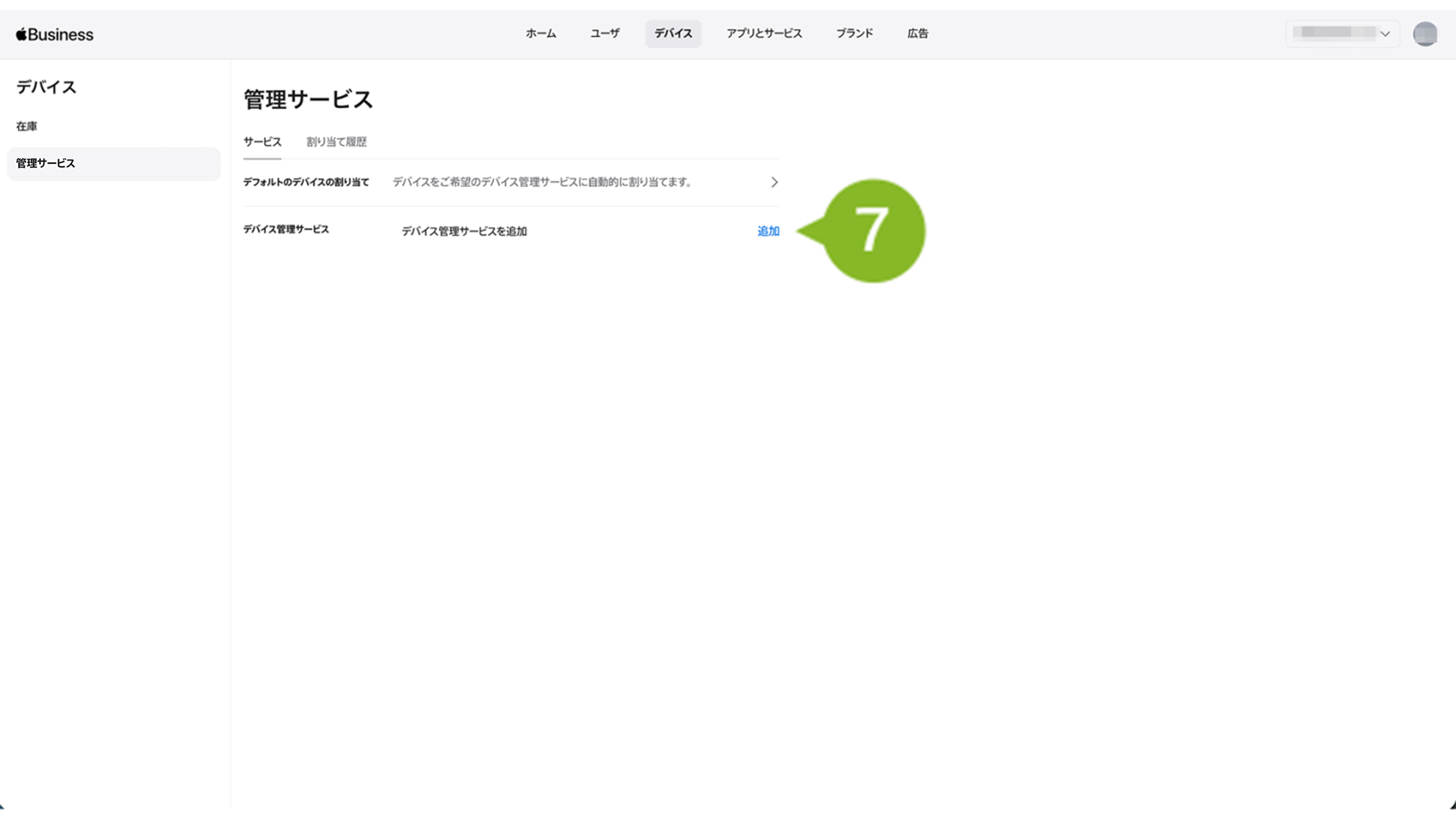Navigate to the ブランド section
The height and width of the screenshot is (819, 1456).
[x=854, y=34]
